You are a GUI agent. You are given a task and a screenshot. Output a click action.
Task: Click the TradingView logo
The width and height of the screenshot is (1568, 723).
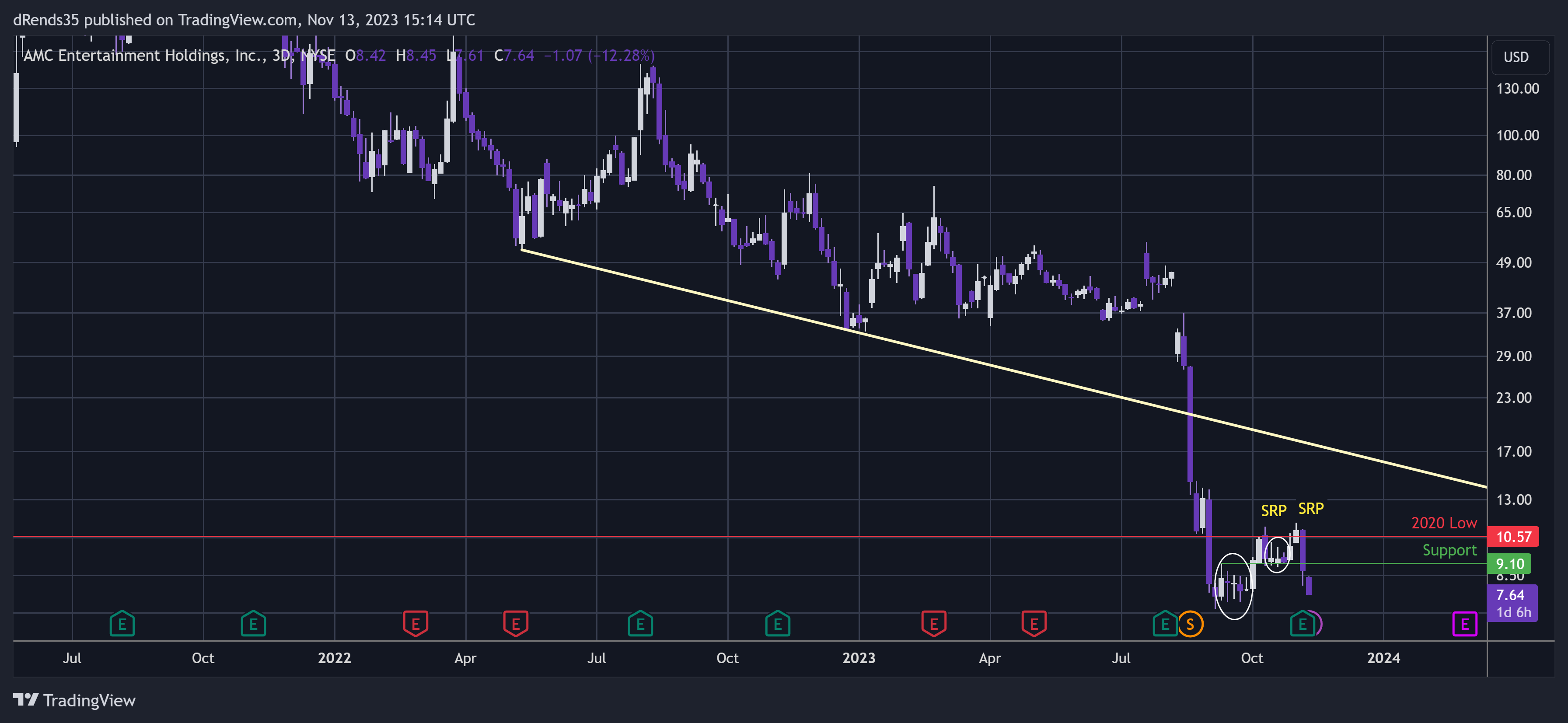74,701
